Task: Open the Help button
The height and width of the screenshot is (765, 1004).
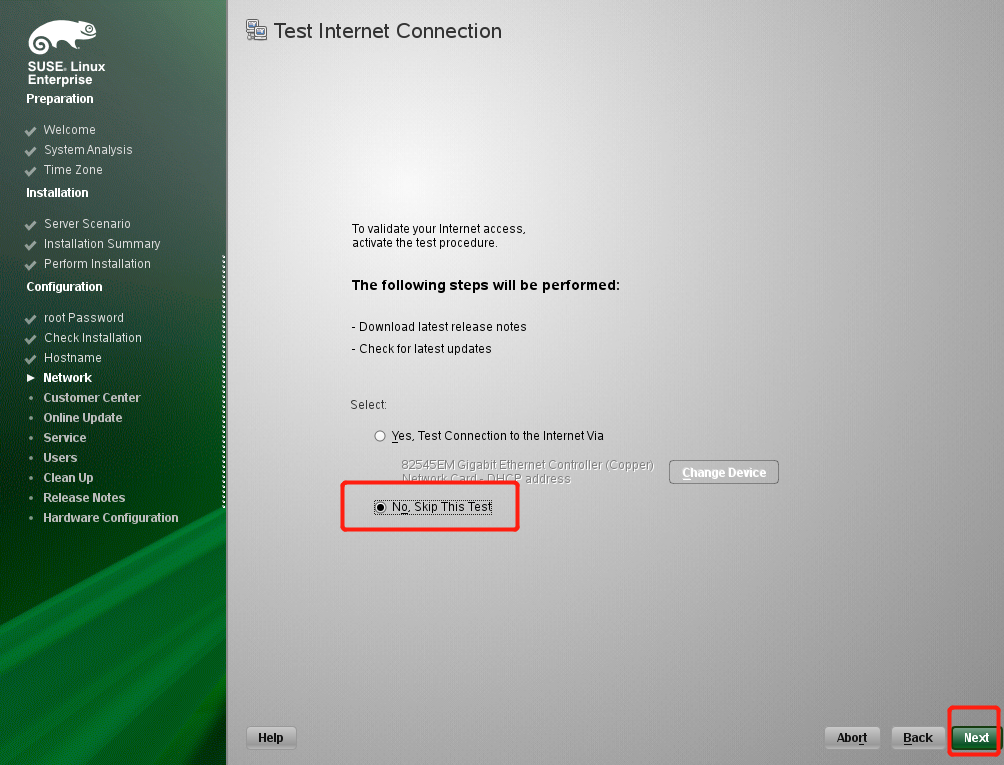Action: coord(271,737)
